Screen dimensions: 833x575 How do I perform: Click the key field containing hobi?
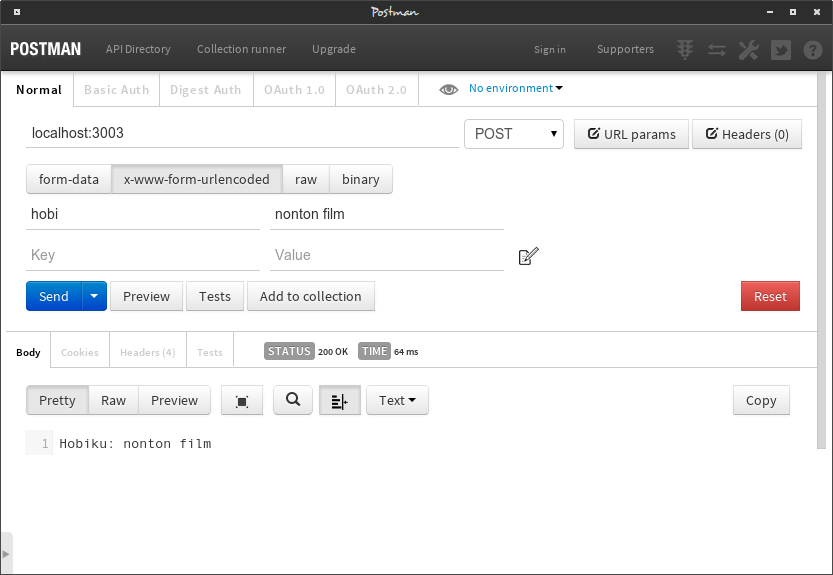pos(143,214)
